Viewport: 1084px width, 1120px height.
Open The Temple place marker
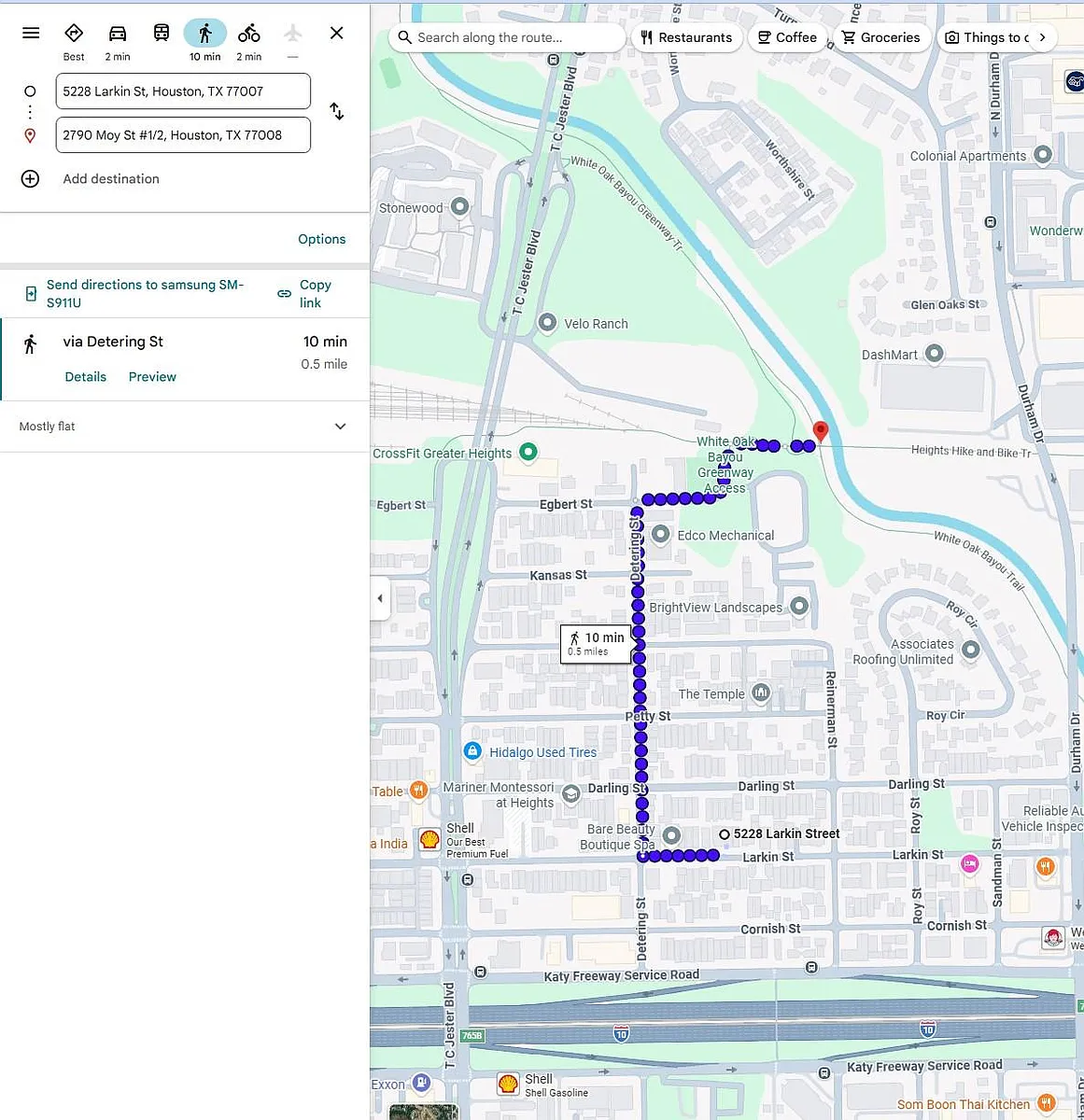pos(761,693)
